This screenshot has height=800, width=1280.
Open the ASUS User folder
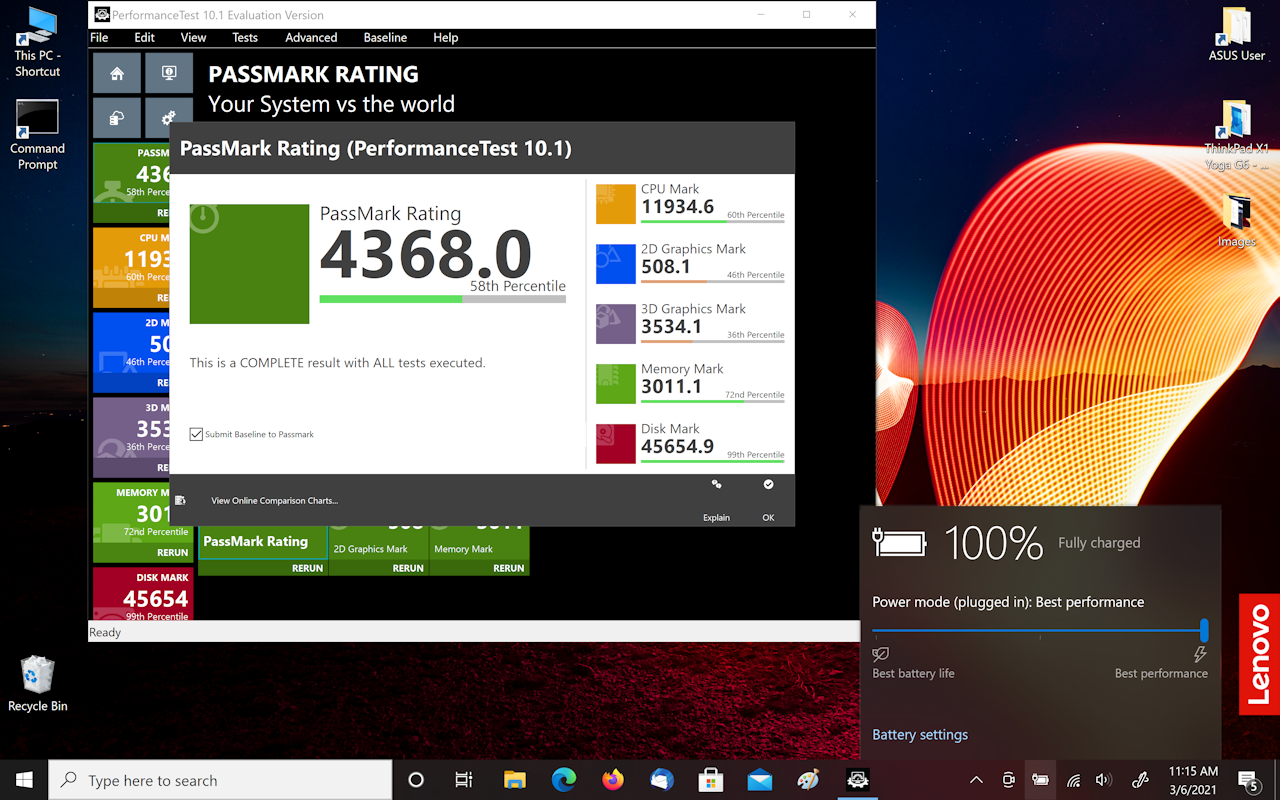pyautogui.click(x=1237, y=35)
